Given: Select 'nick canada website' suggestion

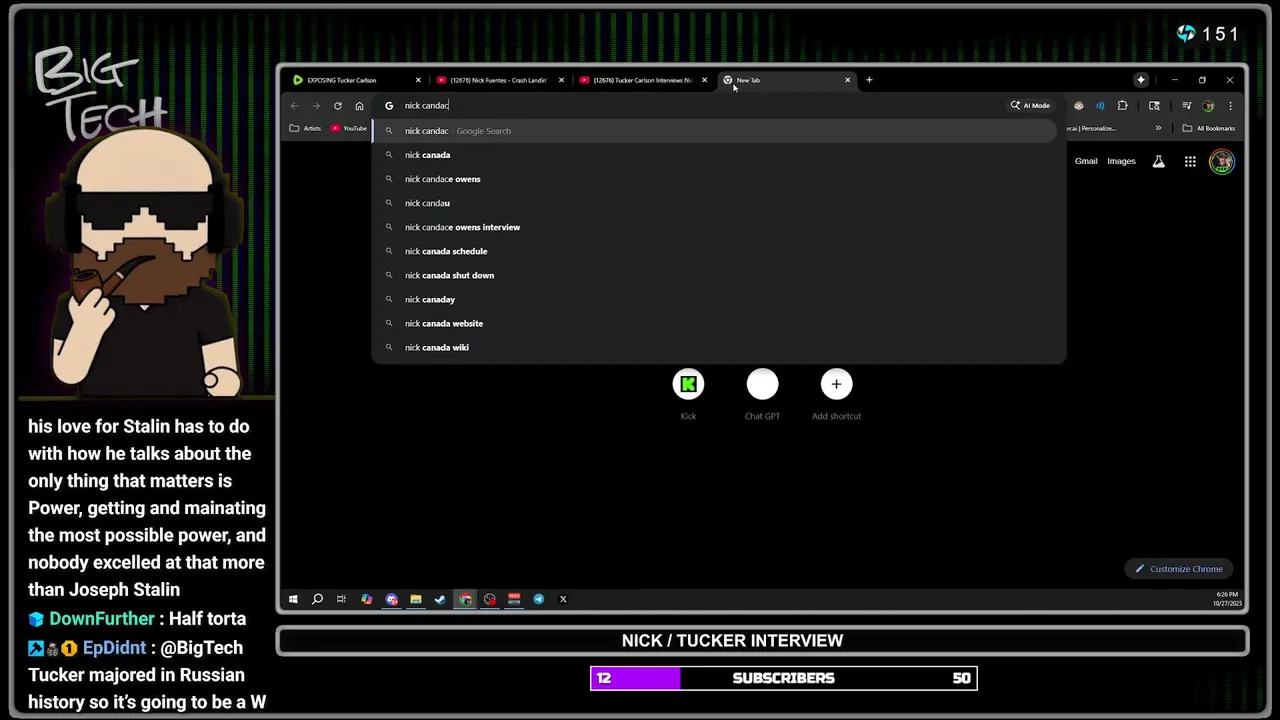Looking at the screenshot, I should coord(715,323).
